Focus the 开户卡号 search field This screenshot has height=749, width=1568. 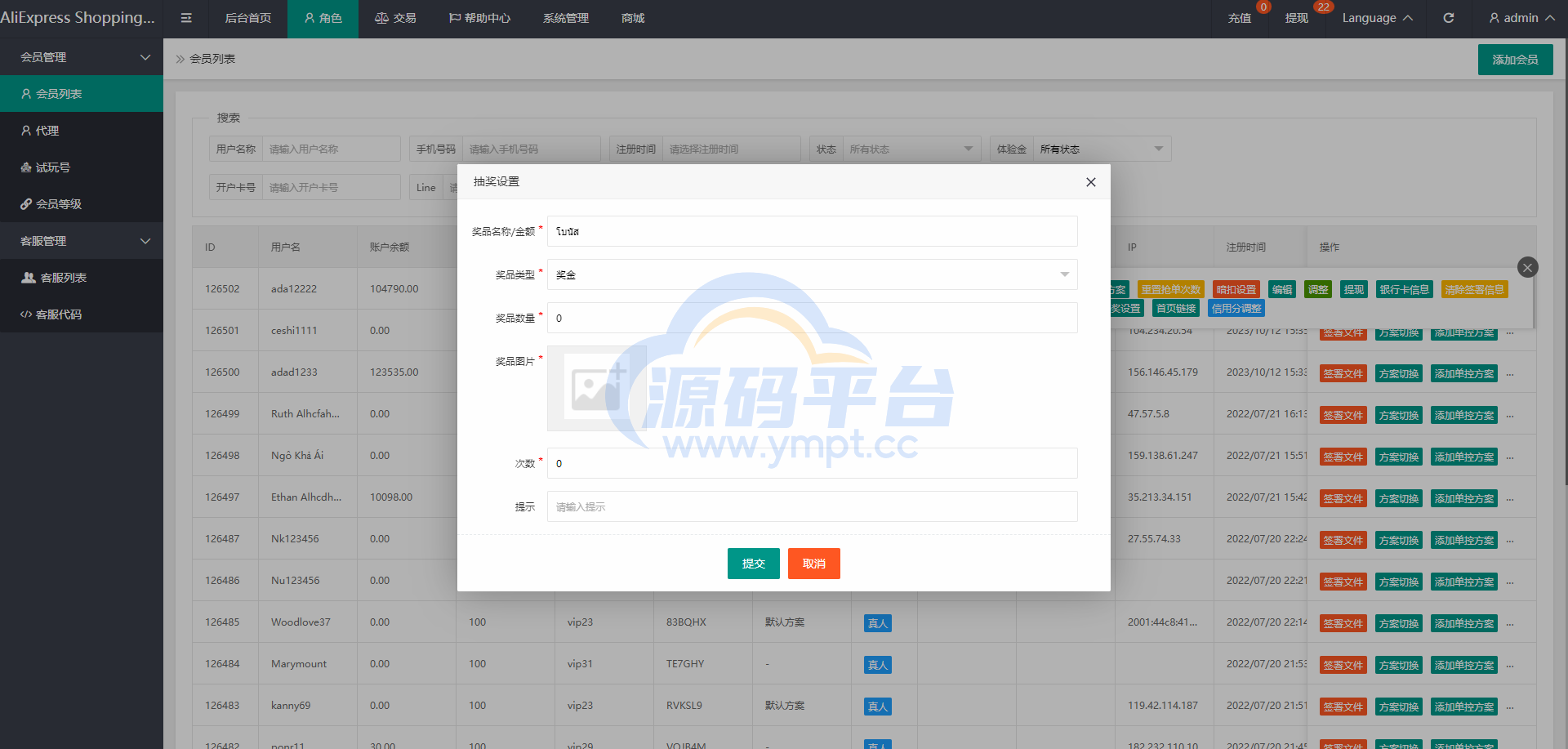pos(332,187)
